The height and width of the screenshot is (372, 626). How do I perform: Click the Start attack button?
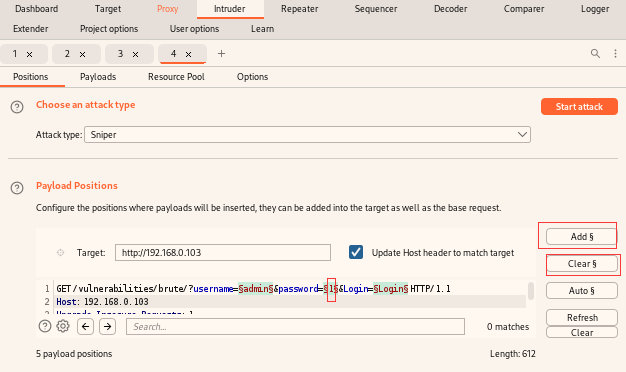(579, 107)
